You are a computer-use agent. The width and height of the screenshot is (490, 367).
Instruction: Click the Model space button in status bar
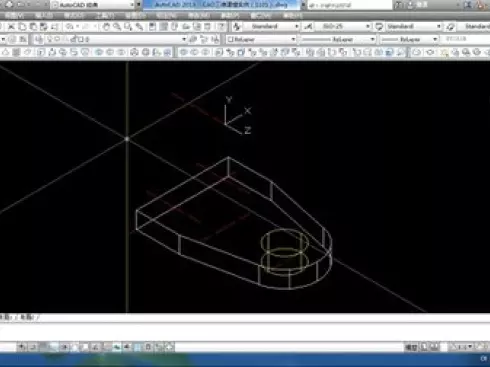click(411, 347)
